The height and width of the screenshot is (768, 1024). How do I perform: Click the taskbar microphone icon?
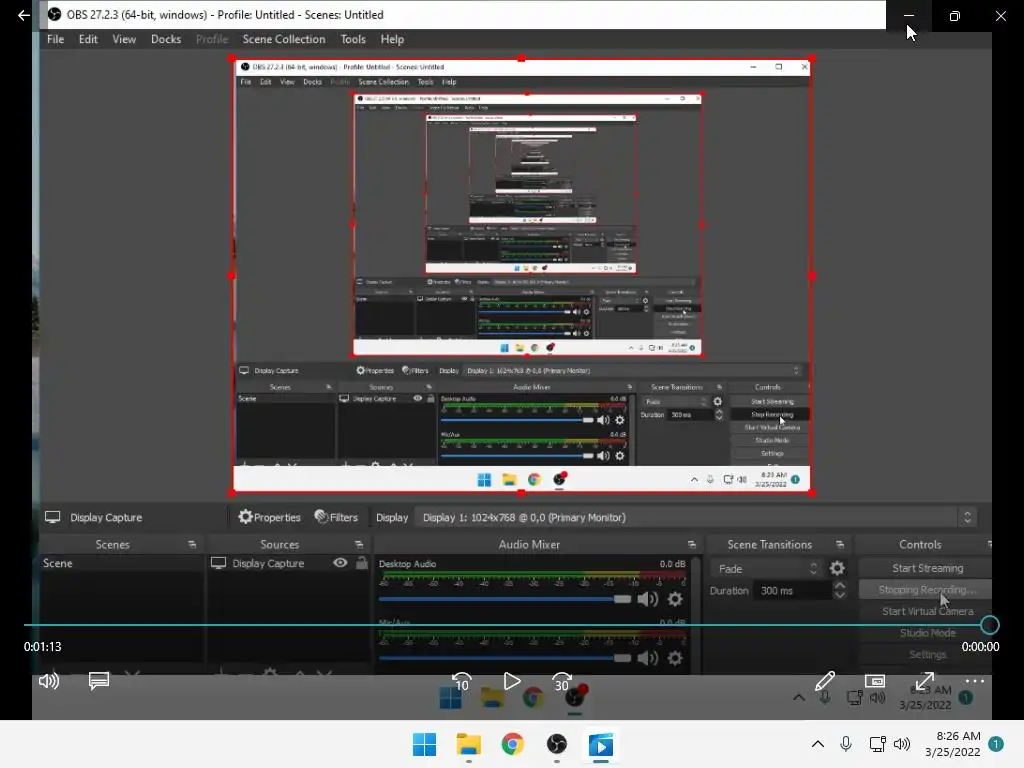[x=846, y=744]
